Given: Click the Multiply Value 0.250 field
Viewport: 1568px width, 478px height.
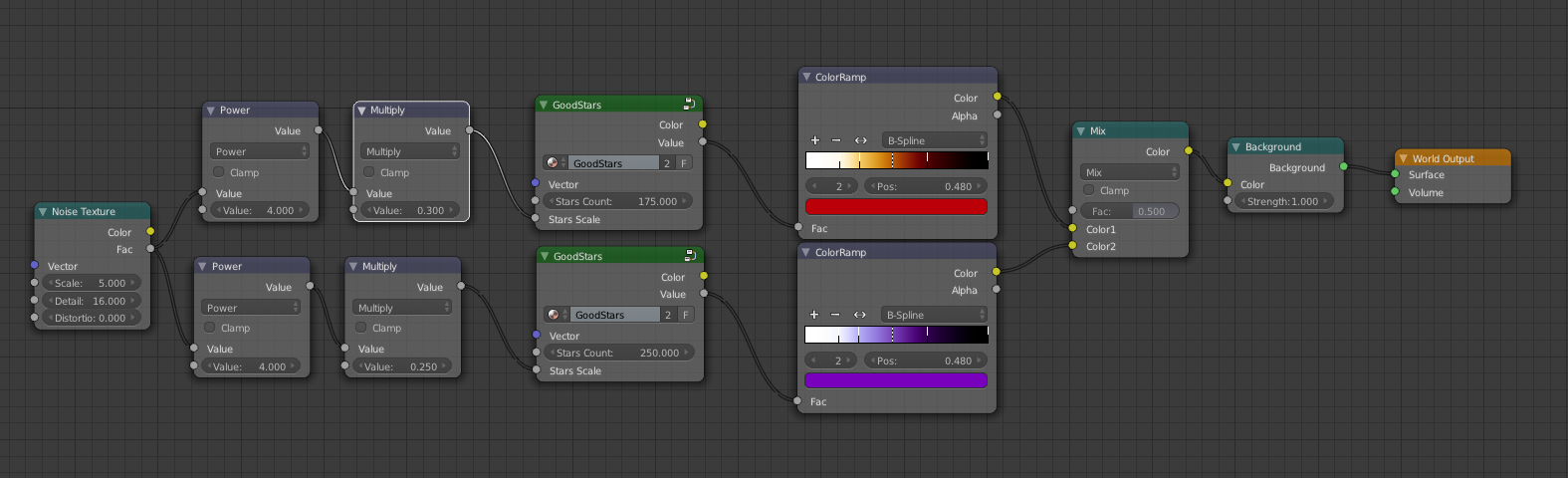Looking at the screenshot, I should point(402,366).
